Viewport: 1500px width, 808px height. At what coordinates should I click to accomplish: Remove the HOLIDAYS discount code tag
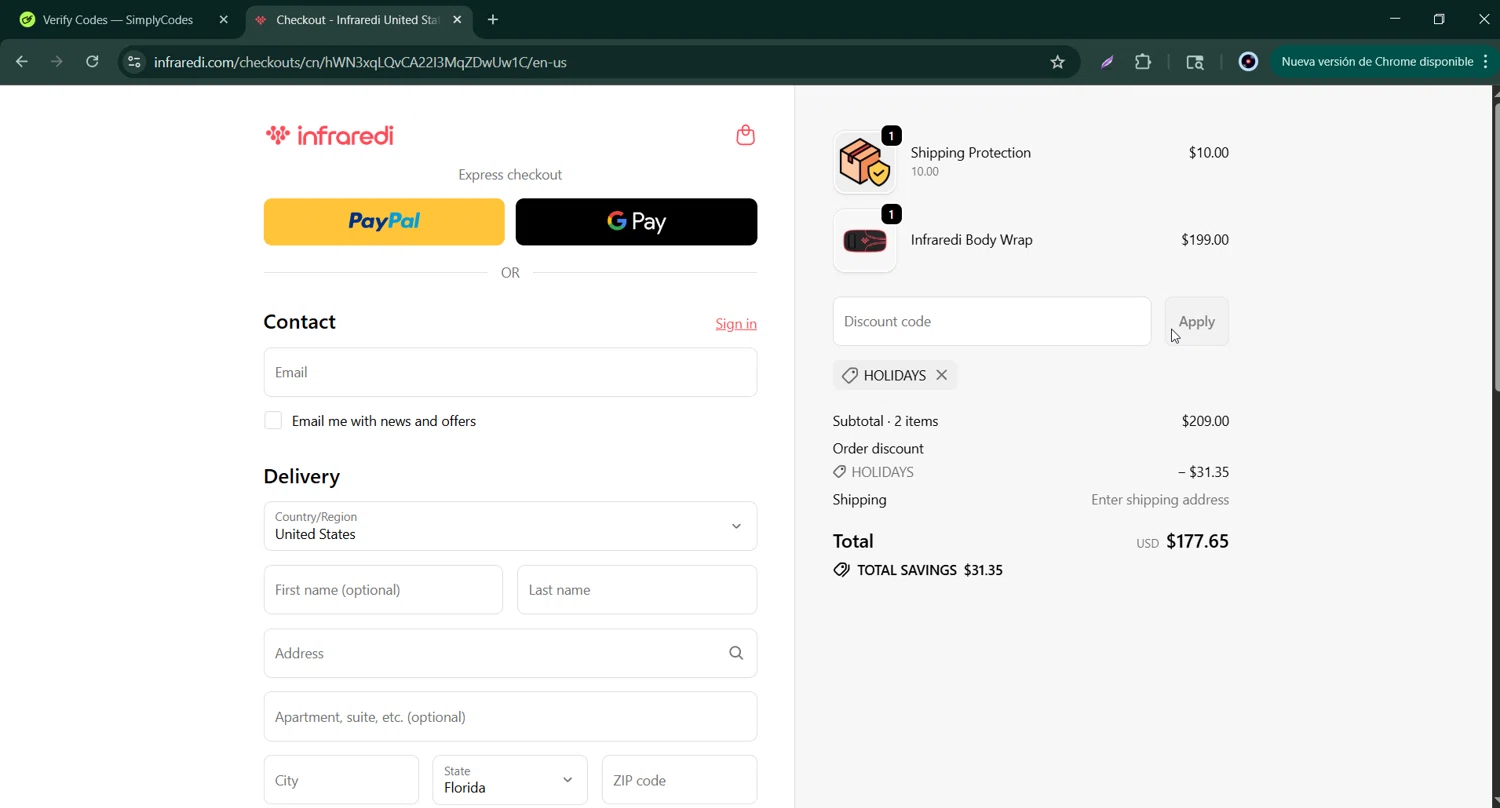tap(941, 375)
